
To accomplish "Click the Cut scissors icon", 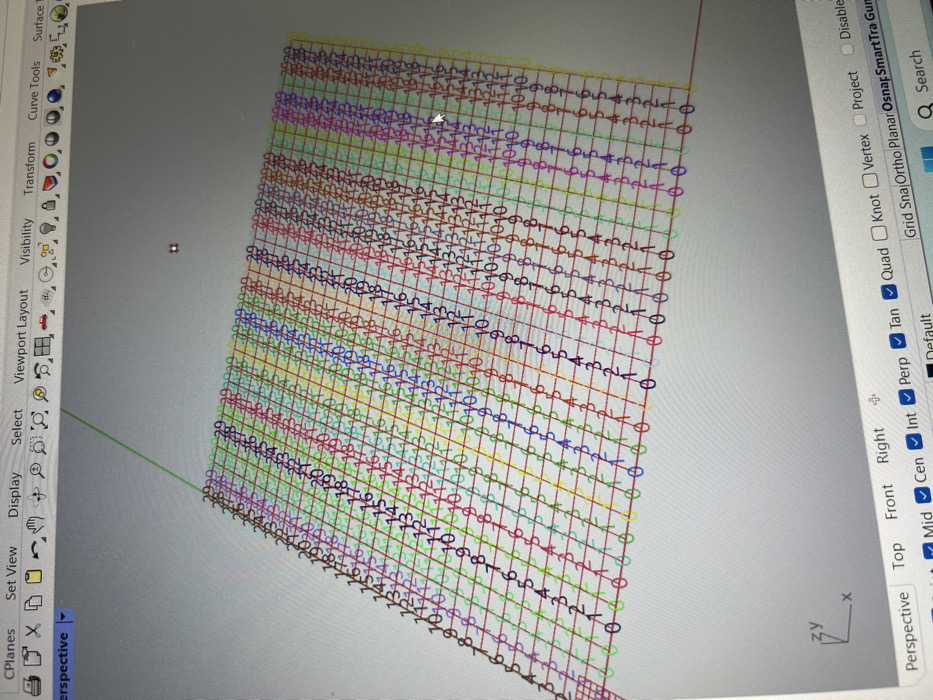I will 33,629.
